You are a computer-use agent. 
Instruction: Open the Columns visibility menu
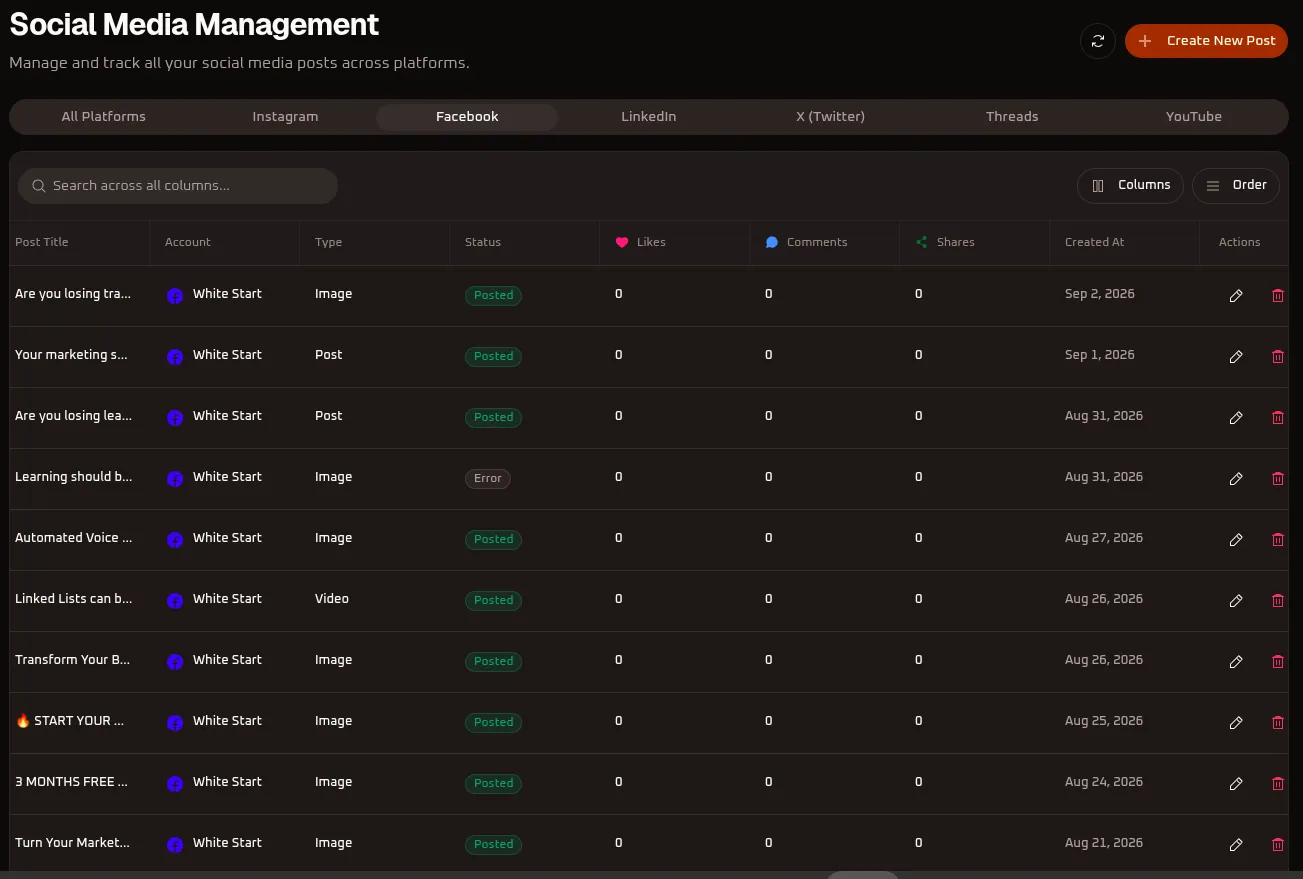point(1130,185)
